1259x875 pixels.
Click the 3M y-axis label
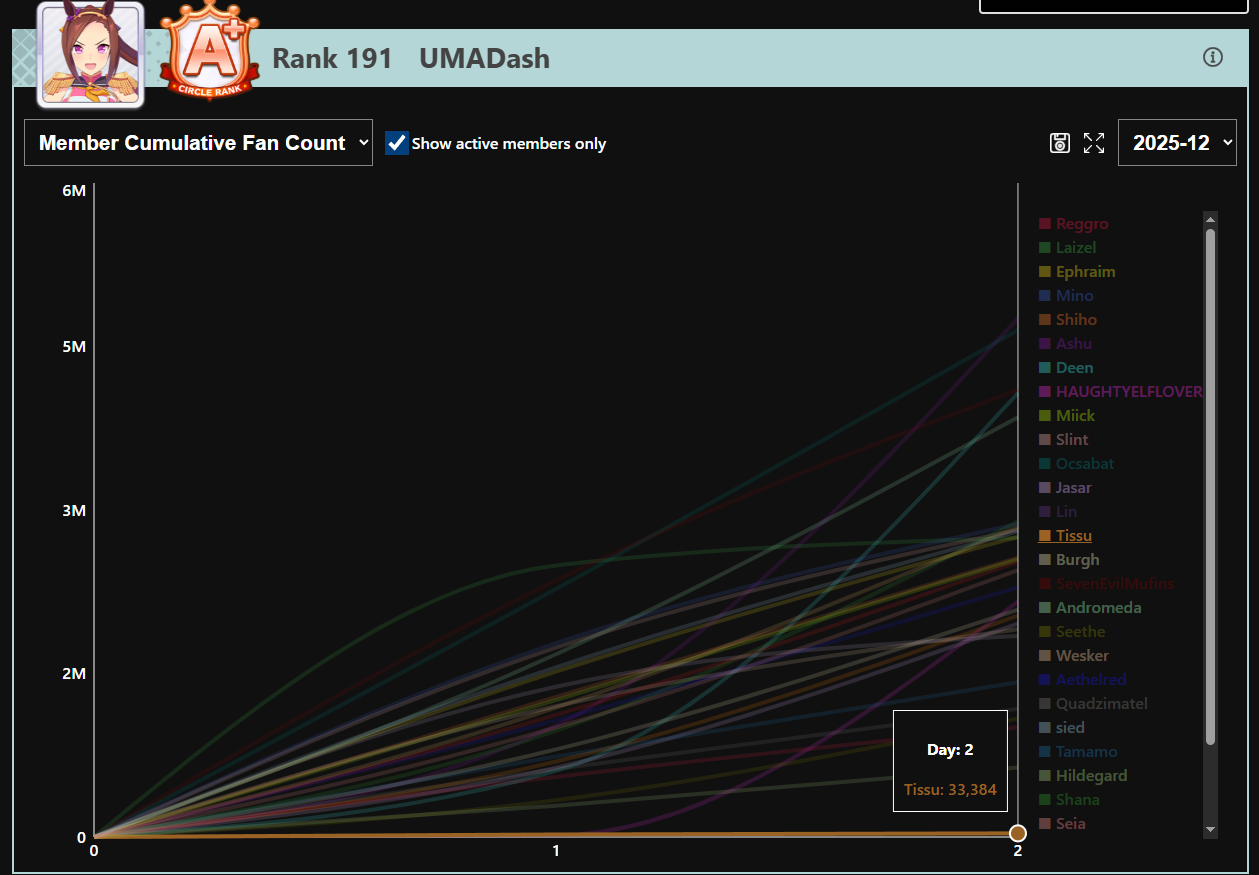coord(74,511)
